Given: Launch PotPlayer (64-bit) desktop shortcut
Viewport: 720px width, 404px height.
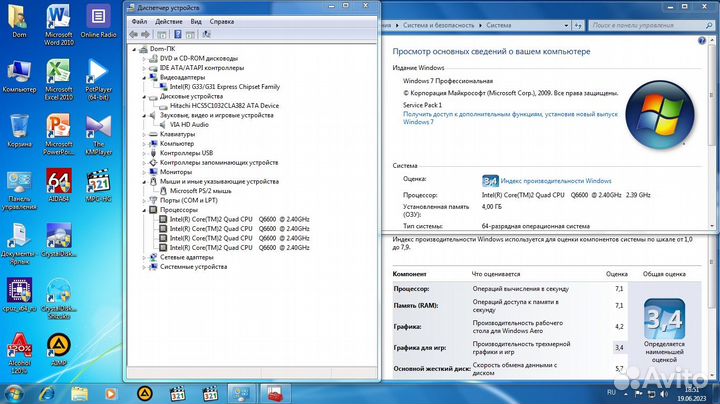Looking at the screenshot, I should tap(98, 80).
